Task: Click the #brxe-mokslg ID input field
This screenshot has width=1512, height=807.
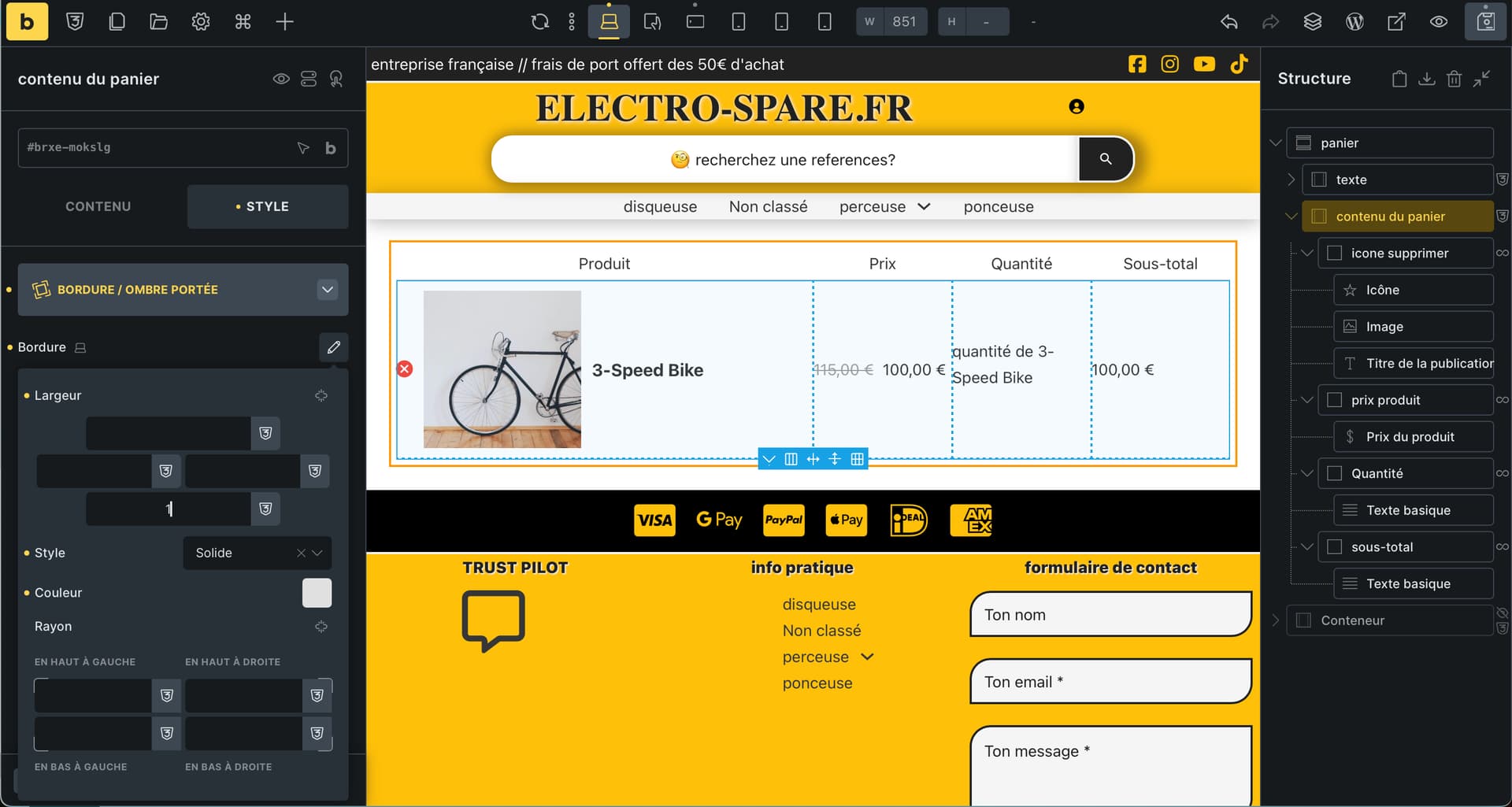Action: tap(157, 147)
